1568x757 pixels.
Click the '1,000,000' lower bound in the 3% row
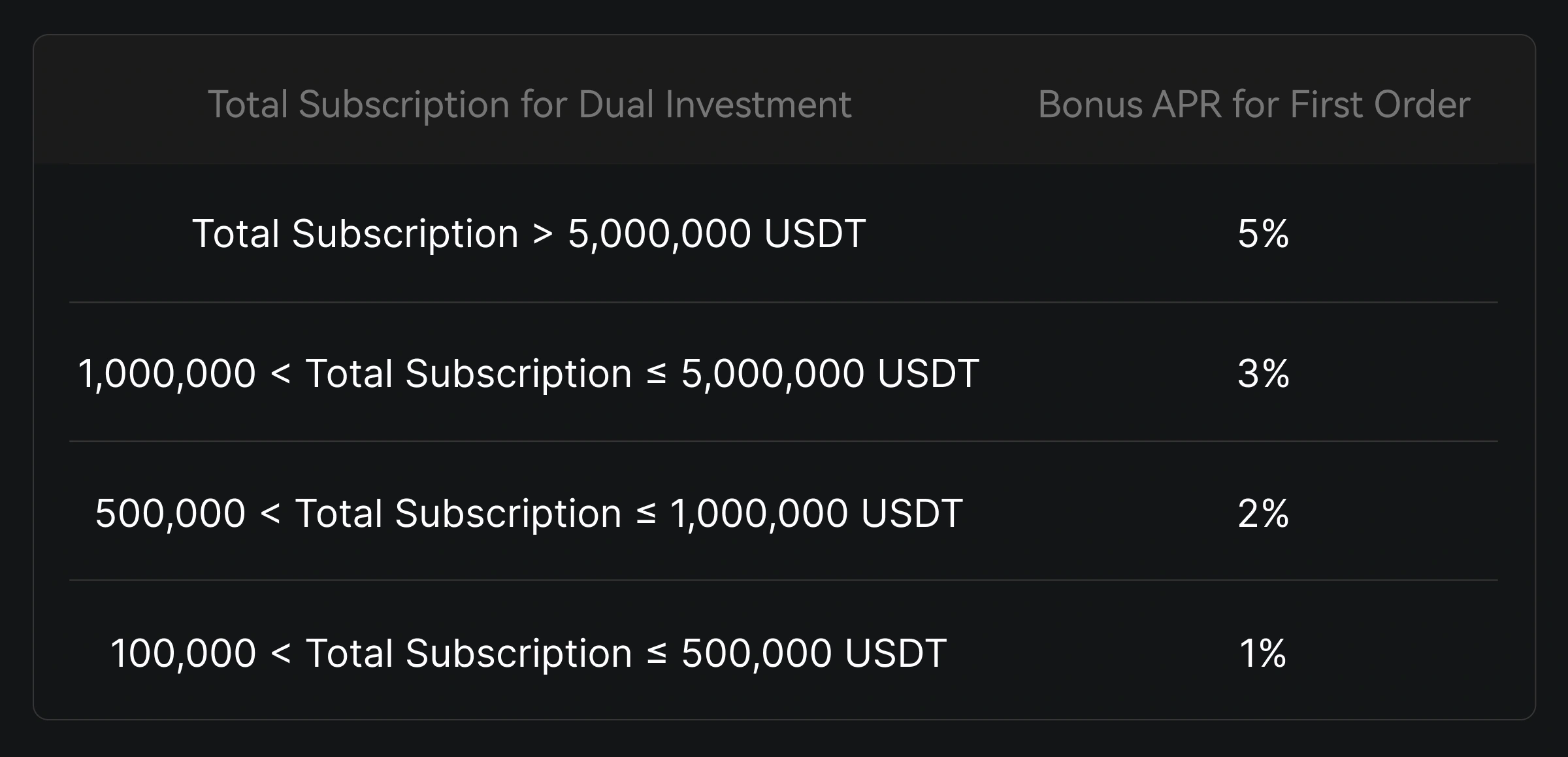[167, 374]
